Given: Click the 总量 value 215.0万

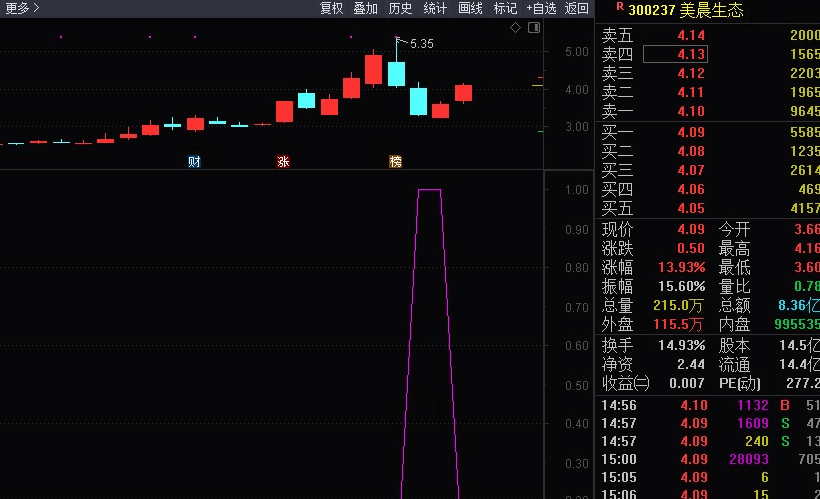Looking at the screenshot, I should coord(678,305).
